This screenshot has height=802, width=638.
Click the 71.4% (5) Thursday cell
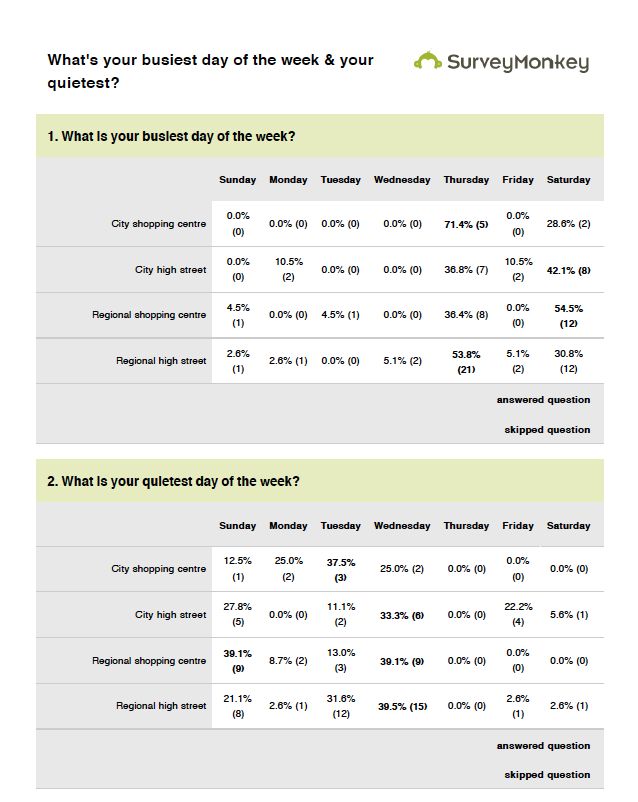(466, 225)
